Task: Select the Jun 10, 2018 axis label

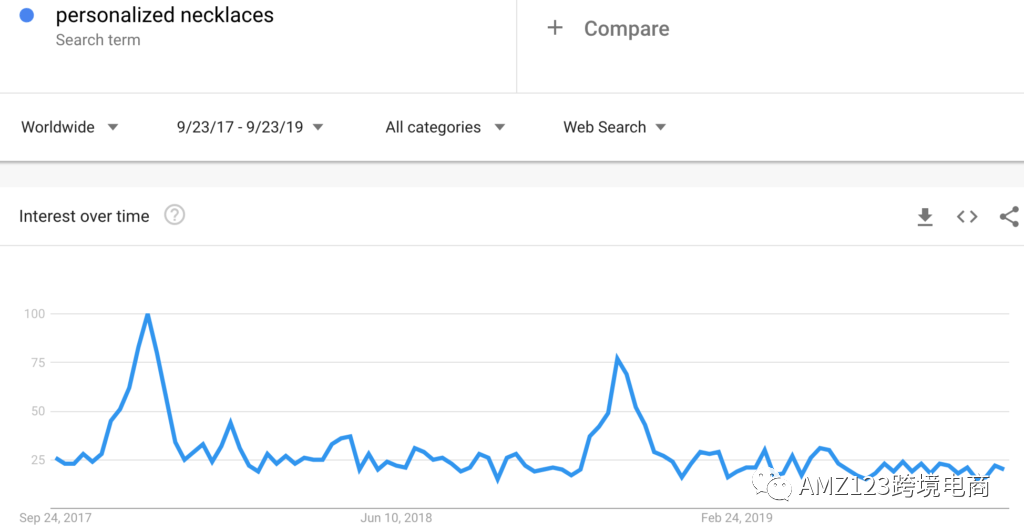Action: click(396, 518)
